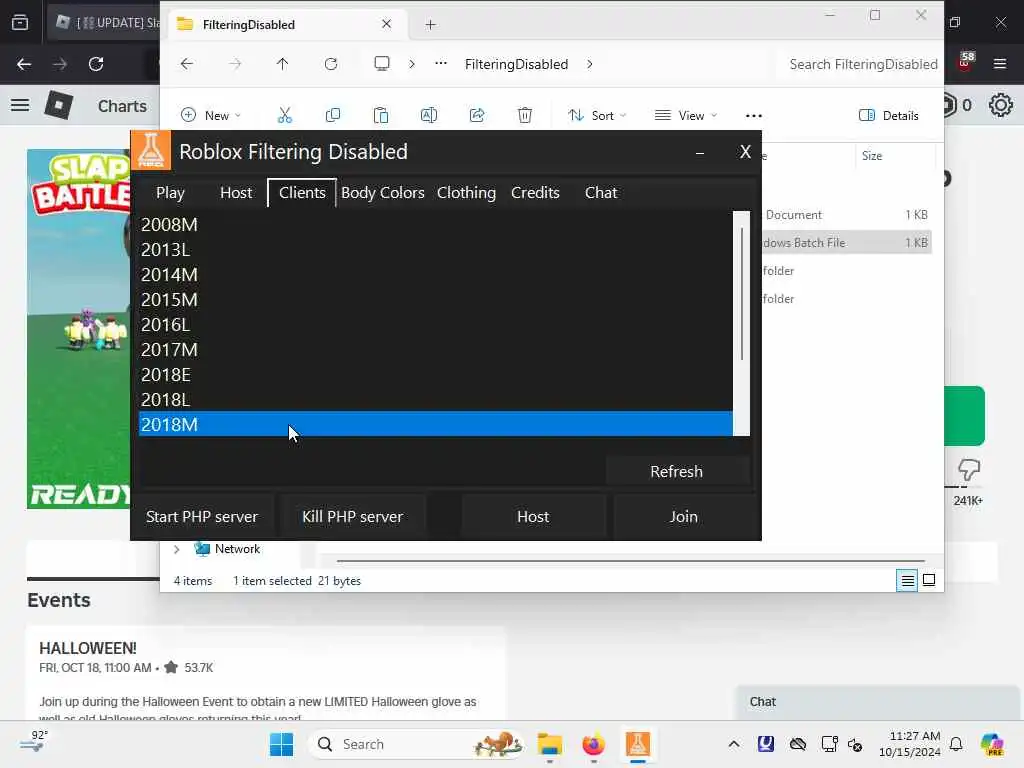The image size is (1024, 768).
Task: Select the 2016L client
Action: coord(436,325)
